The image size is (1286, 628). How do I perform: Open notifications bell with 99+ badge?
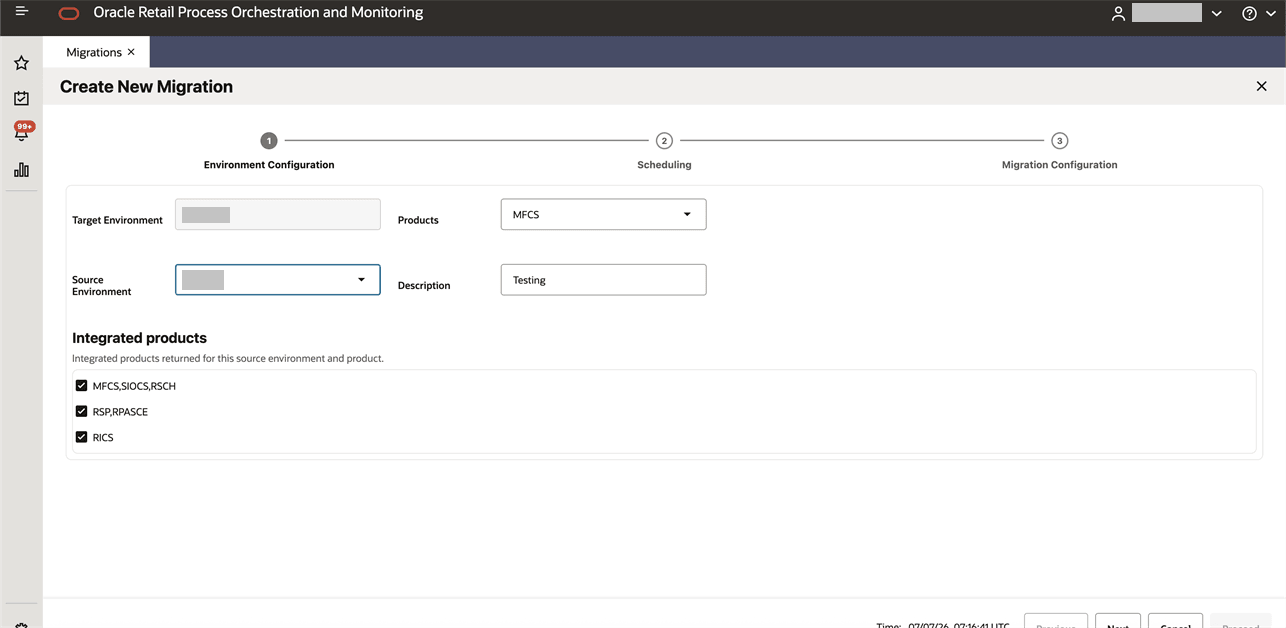tap(22, 133)
